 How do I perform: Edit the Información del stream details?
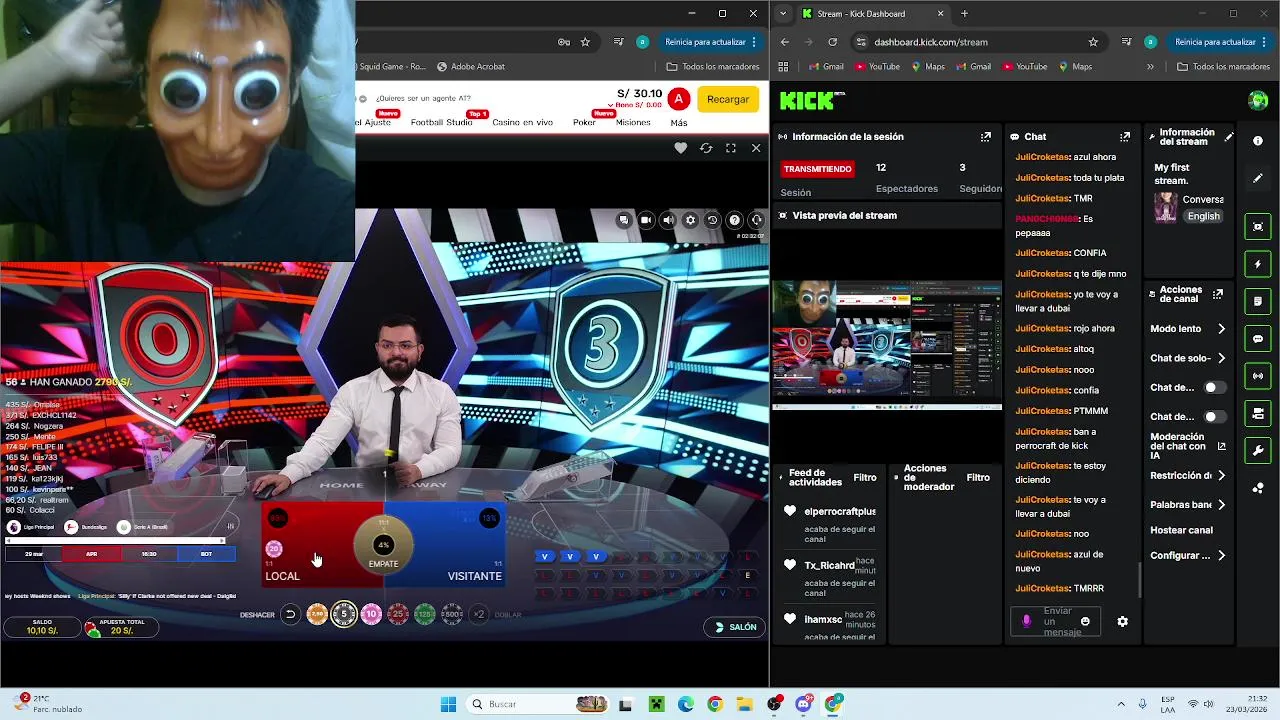click(x=1229, y=136)
